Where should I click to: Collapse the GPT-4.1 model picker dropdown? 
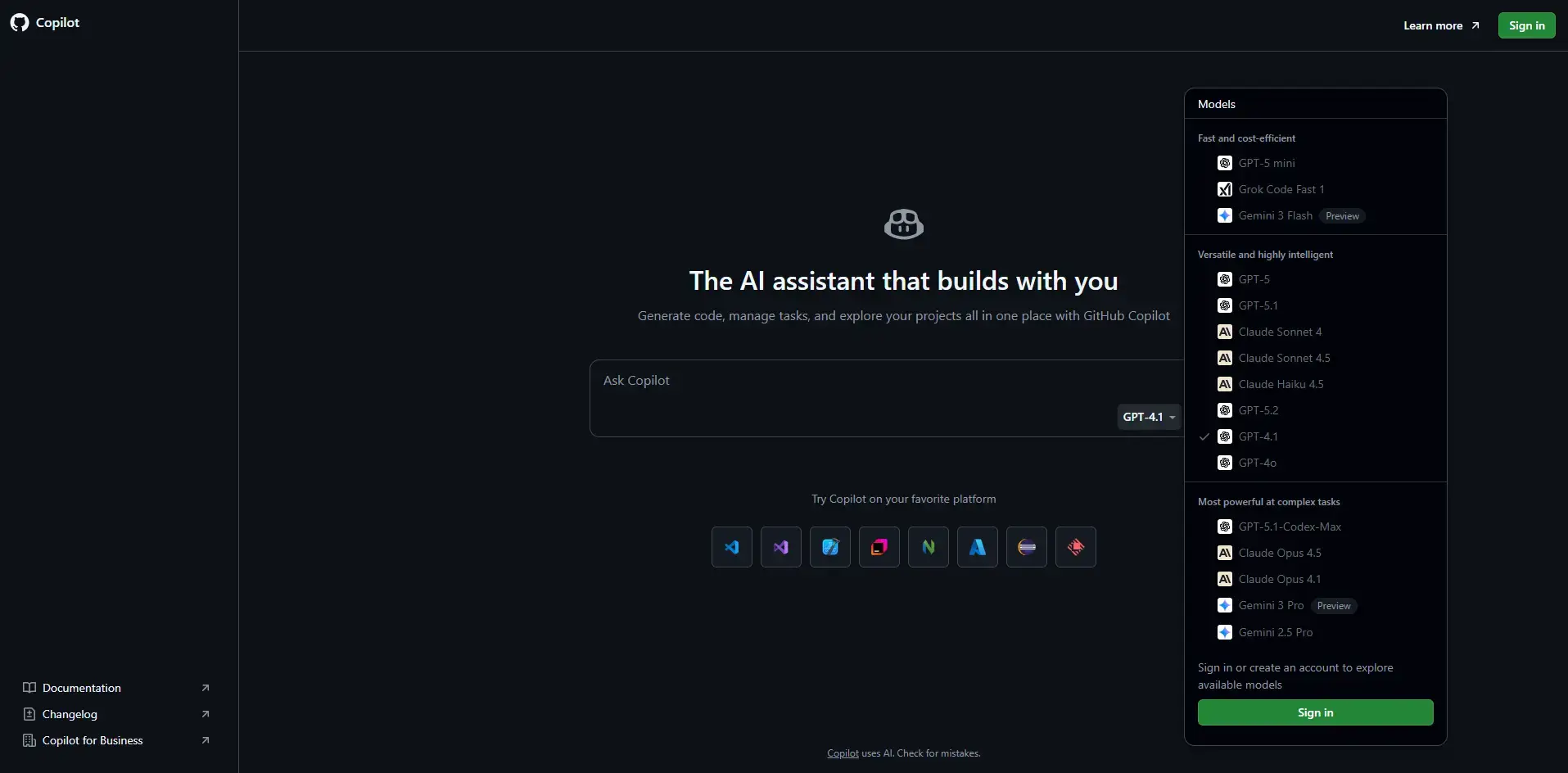[x=1149, y=417]
